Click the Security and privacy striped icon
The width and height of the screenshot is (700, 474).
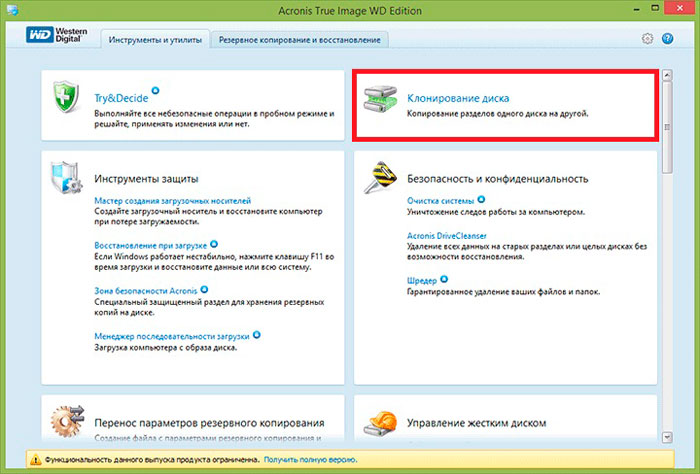[380, 177]
